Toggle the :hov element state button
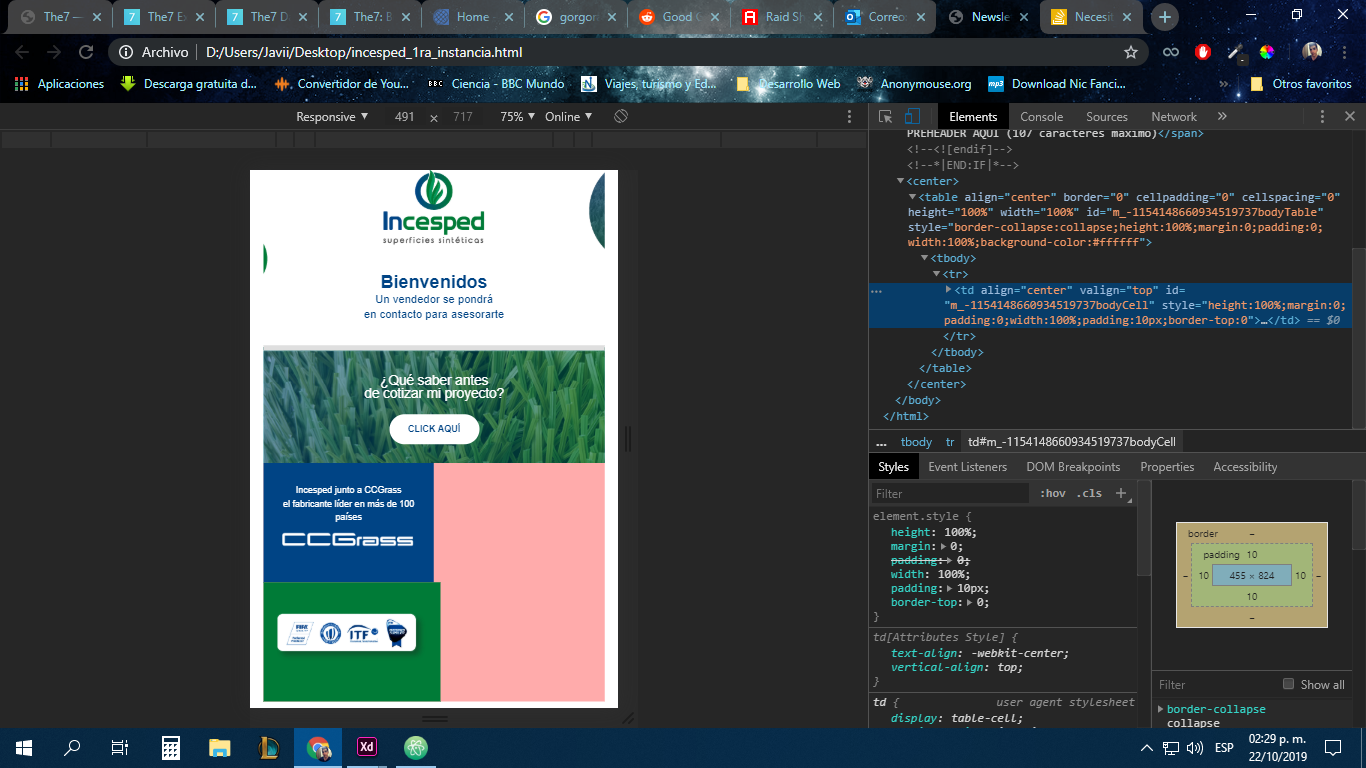The width and height of the screenshot is (1366, 768). click(x=1053, y=493)
